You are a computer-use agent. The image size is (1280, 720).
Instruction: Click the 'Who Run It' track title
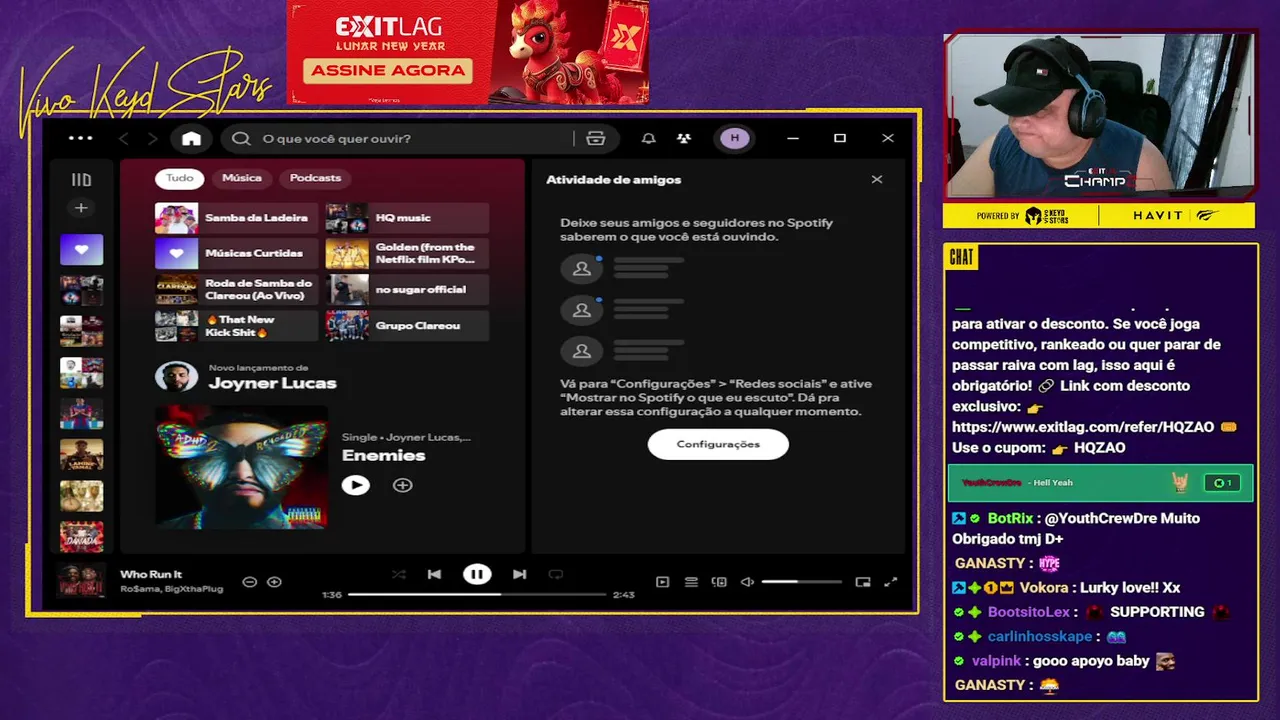(x=151, y=574)
